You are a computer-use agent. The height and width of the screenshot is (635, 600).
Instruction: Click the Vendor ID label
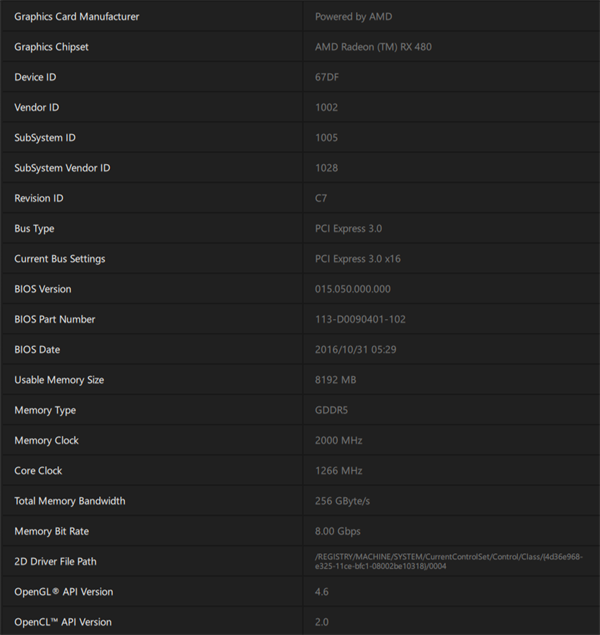click(x=37, y=107)
